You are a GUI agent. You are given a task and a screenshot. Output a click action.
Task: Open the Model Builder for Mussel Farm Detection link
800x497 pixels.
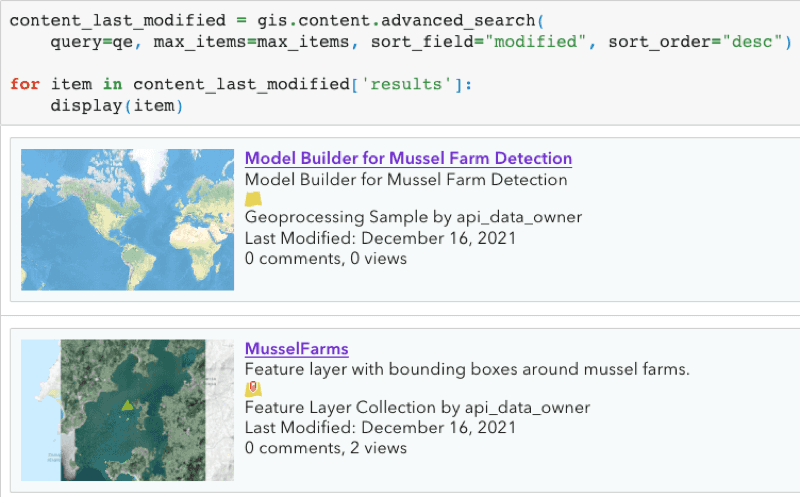coord(408,158)
